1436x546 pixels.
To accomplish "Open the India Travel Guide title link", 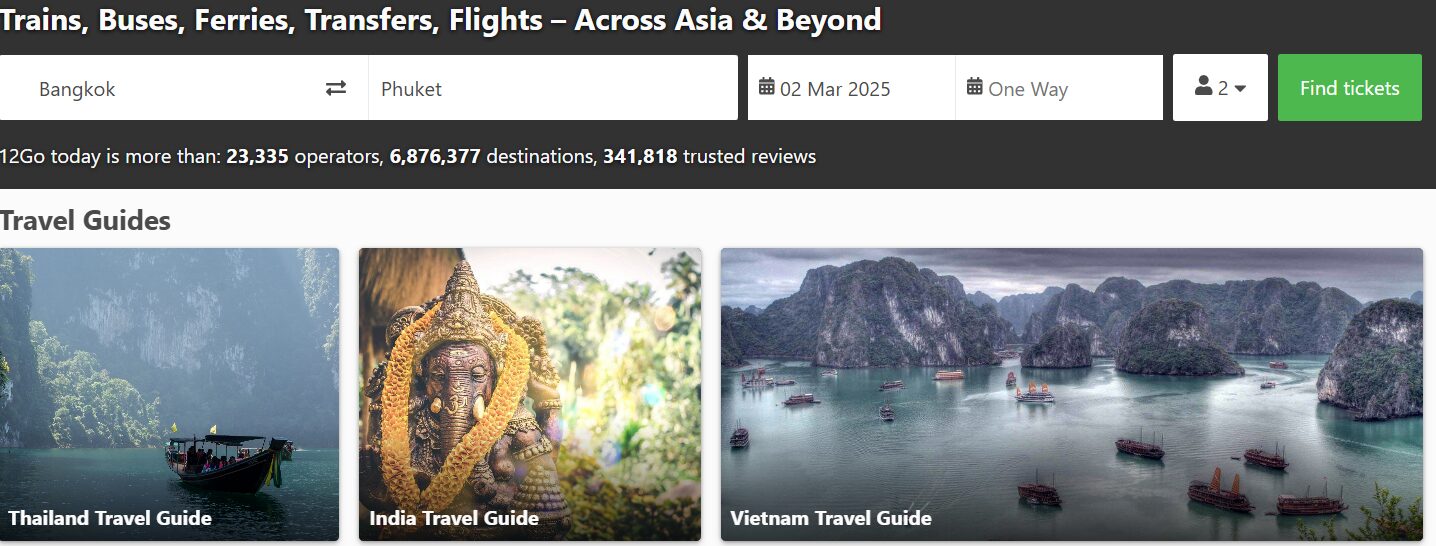I will tap(454, 518).
